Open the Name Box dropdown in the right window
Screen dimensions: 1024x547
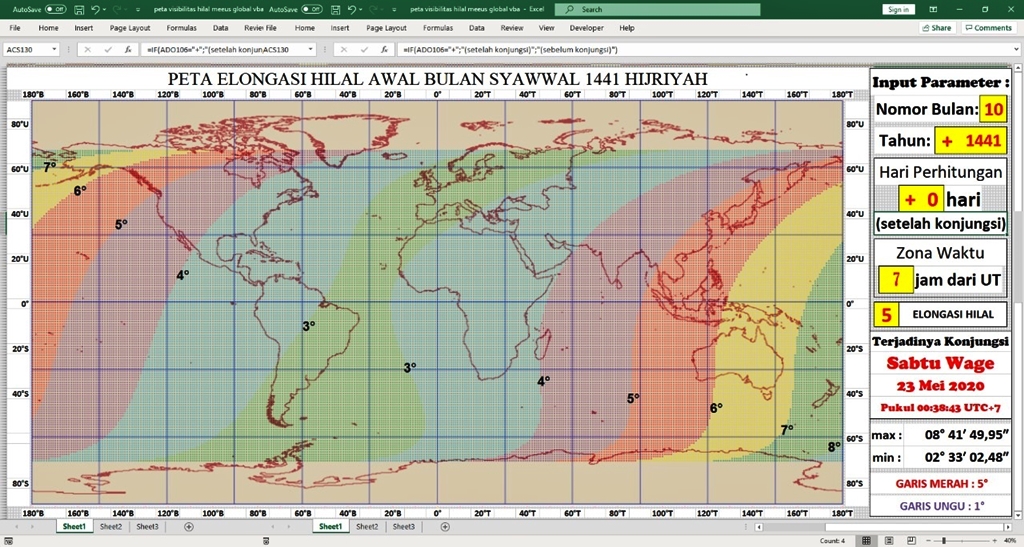pyautogui.click(x=310, y=50)
